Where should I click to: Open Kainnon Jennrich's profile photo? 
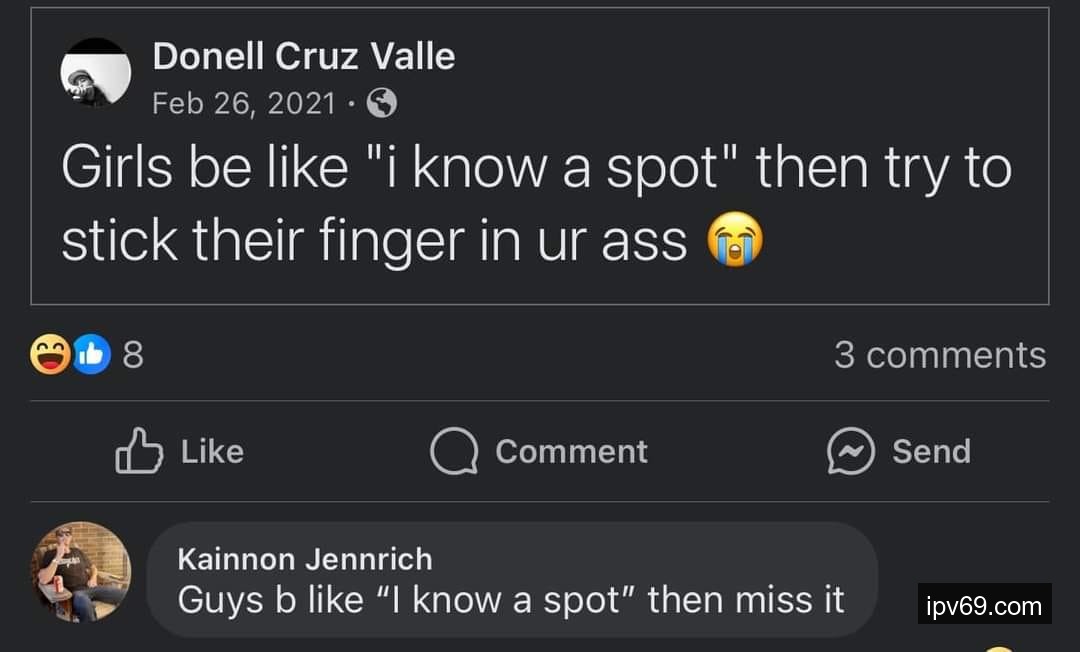81,571
